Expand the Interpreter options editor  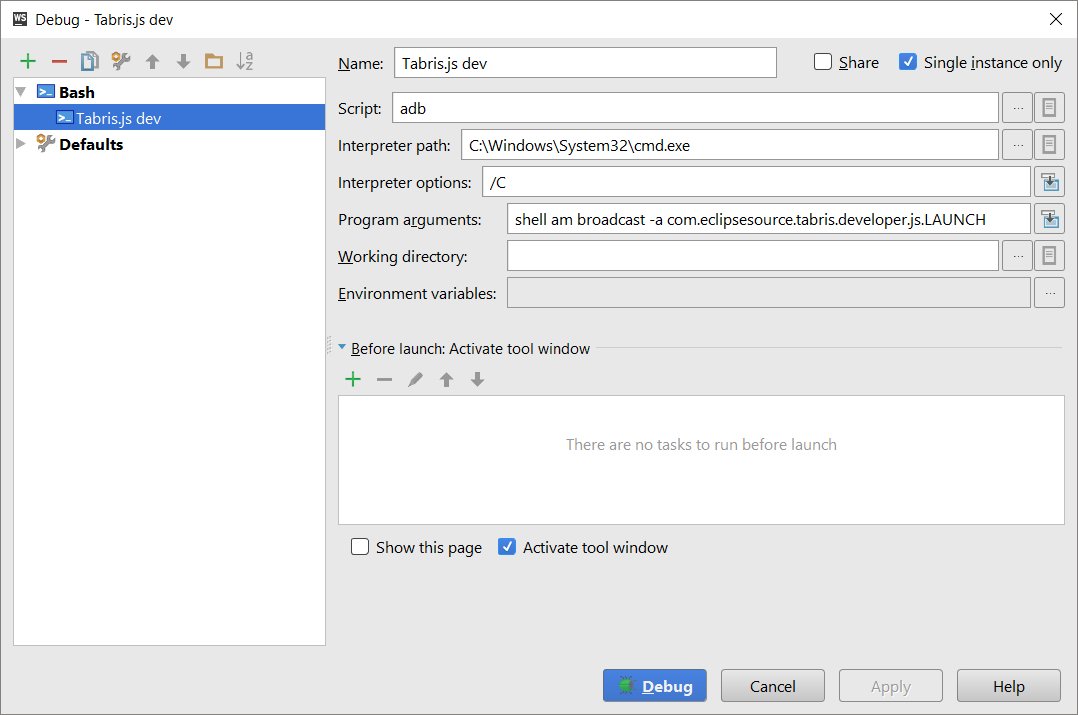(x=1049, y=182)
